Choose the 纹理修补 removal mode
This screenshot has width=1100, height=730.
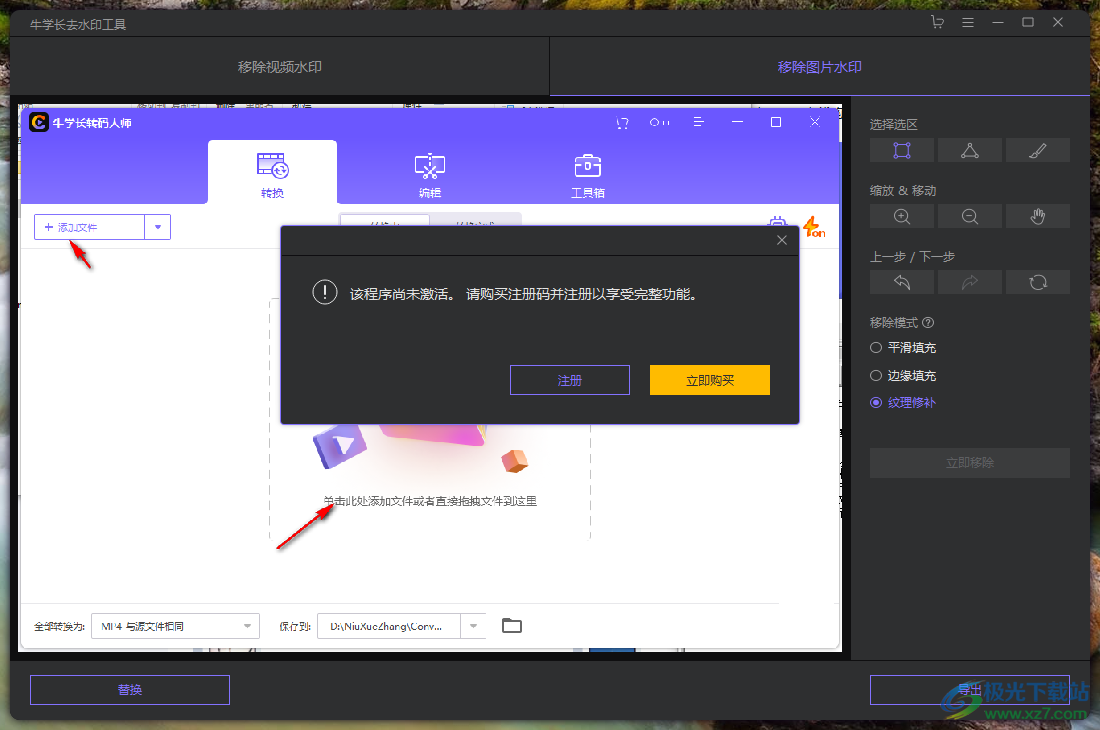(x=903, y=403)
